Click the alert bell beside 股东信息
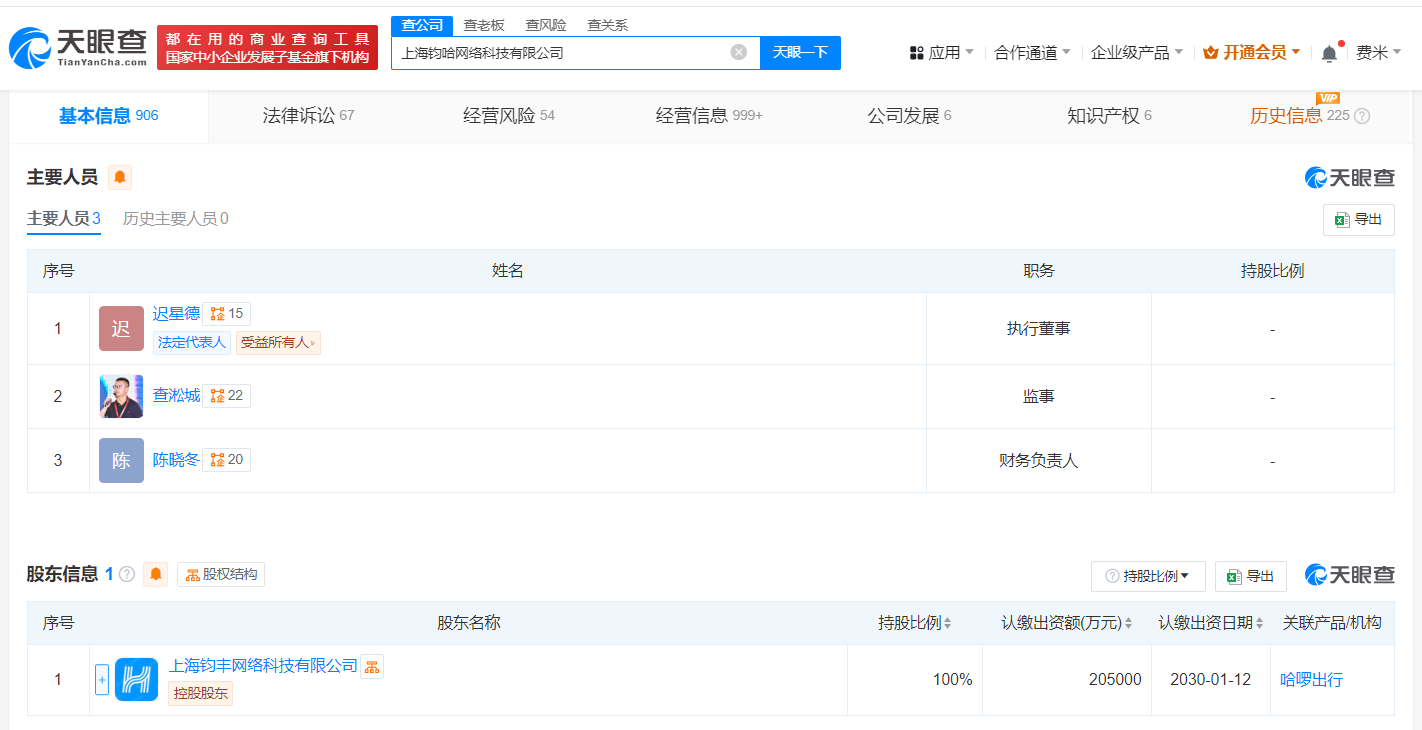1422x730 pixels. [x=155, y=574]
